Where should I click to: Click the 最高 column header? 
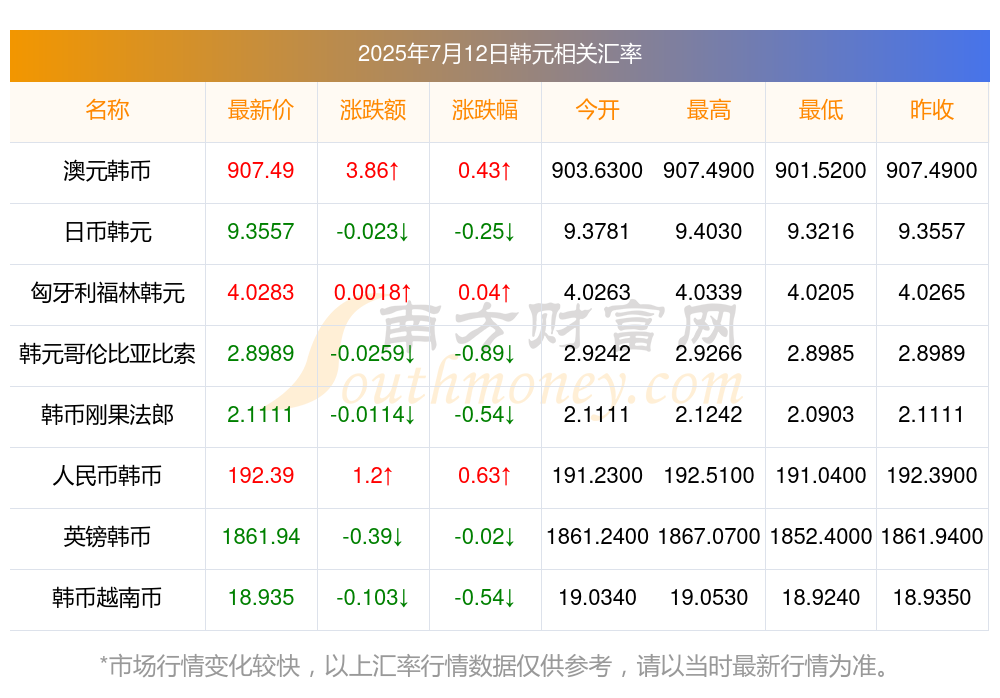click(x=709, y=110)
